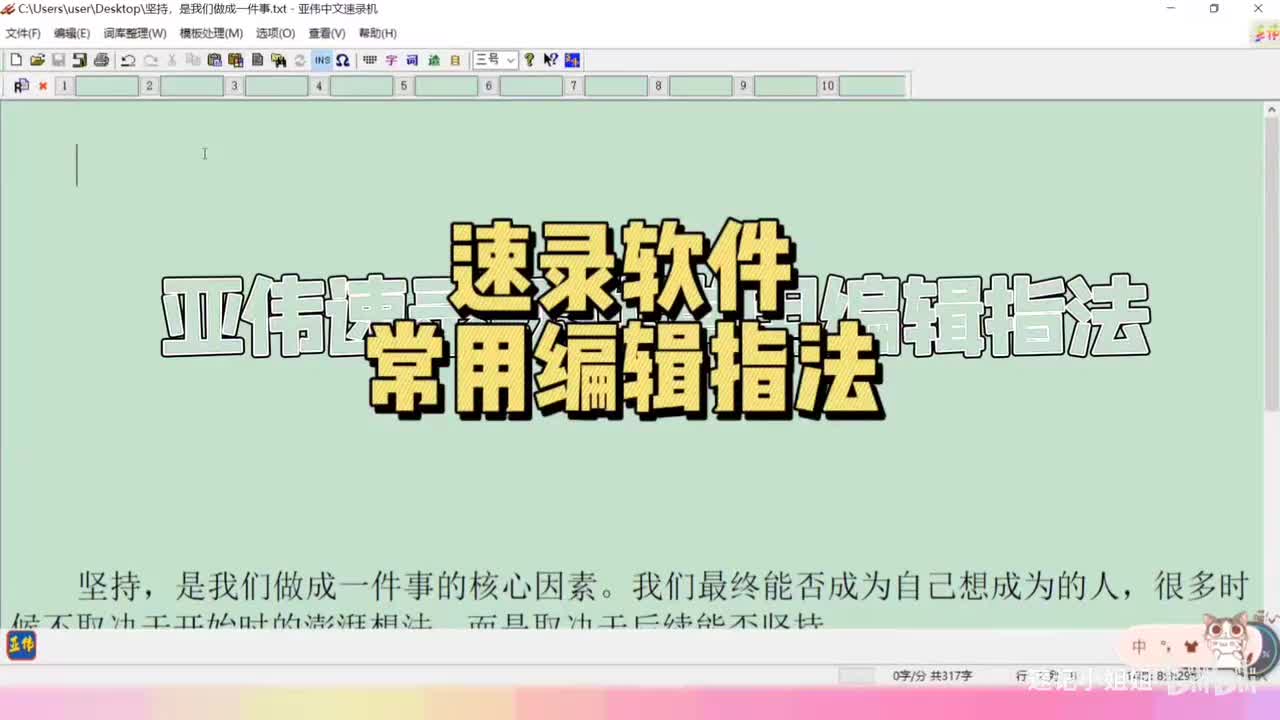Viewport: 1280px width, 720px height.
Task: Click the 词 word icon
Action: [412, 60]
